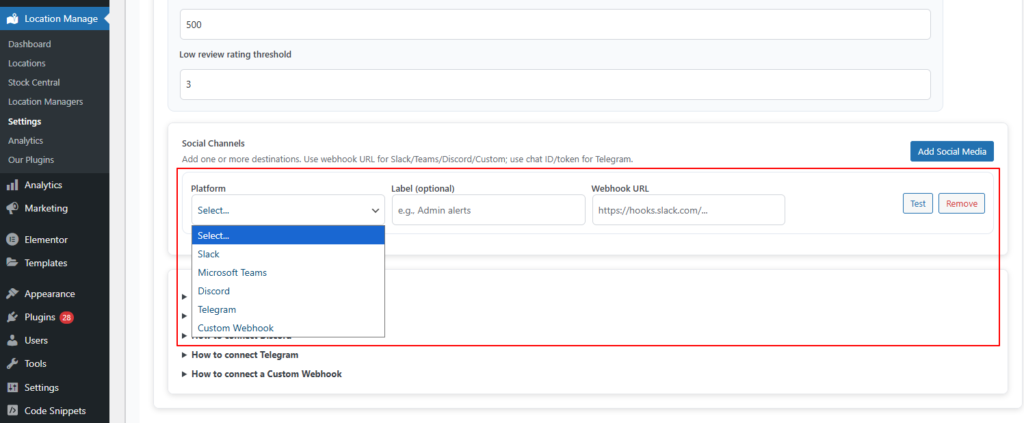
Task: Expand How to connect a Custom Webhook
Action: click(266, 374)
